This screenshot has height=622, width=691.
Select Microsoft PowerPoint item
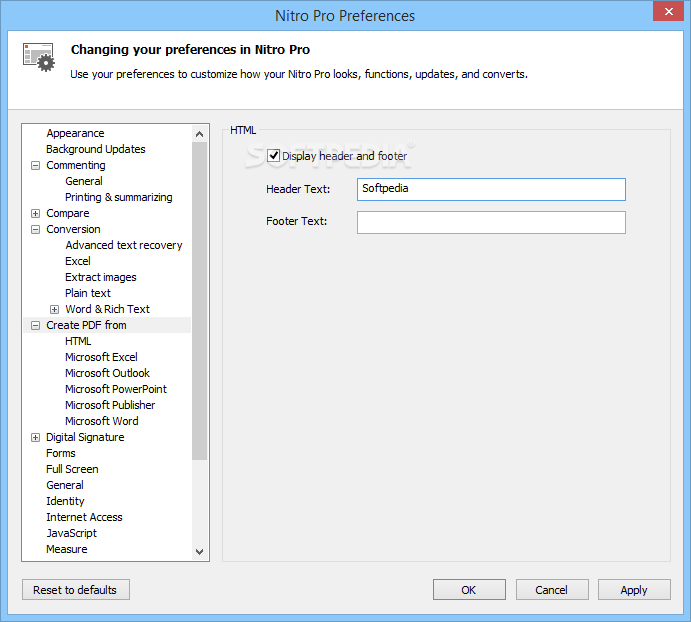click(x=116, y=389)
